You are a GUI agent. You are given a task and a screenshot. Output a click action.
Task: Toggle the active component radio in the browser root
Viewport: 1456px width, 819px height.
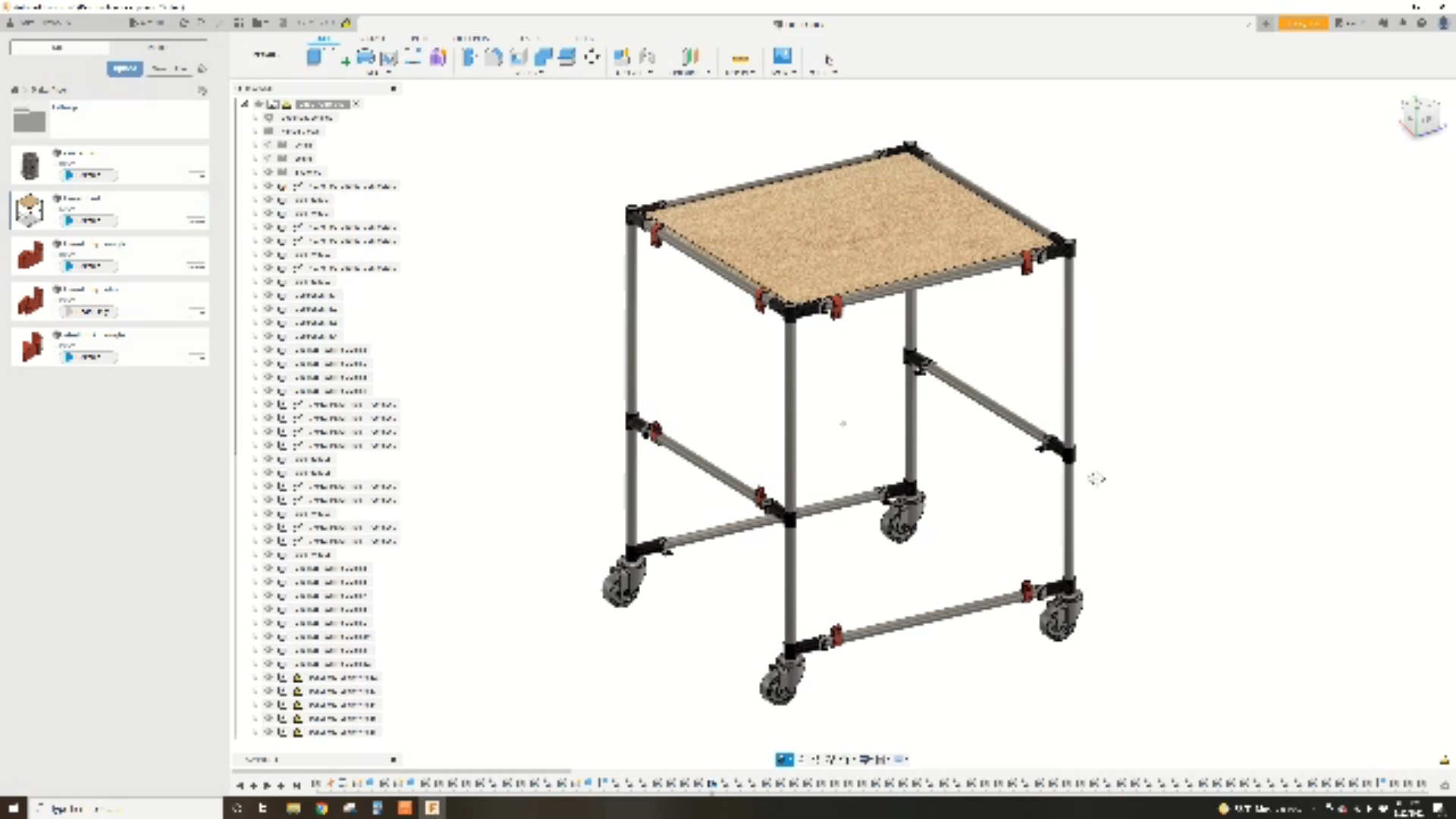coord(259,104)
